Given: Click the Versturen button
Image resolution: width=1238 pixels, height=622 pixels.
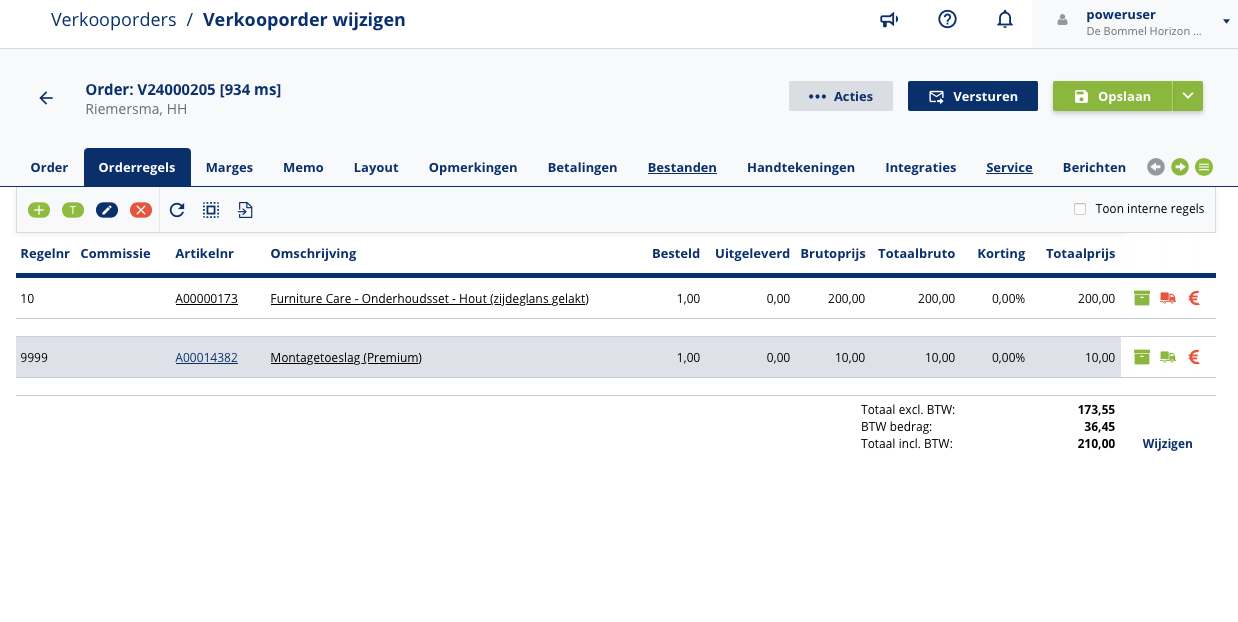Looking at the screenshot, I should tap(973, 96).
